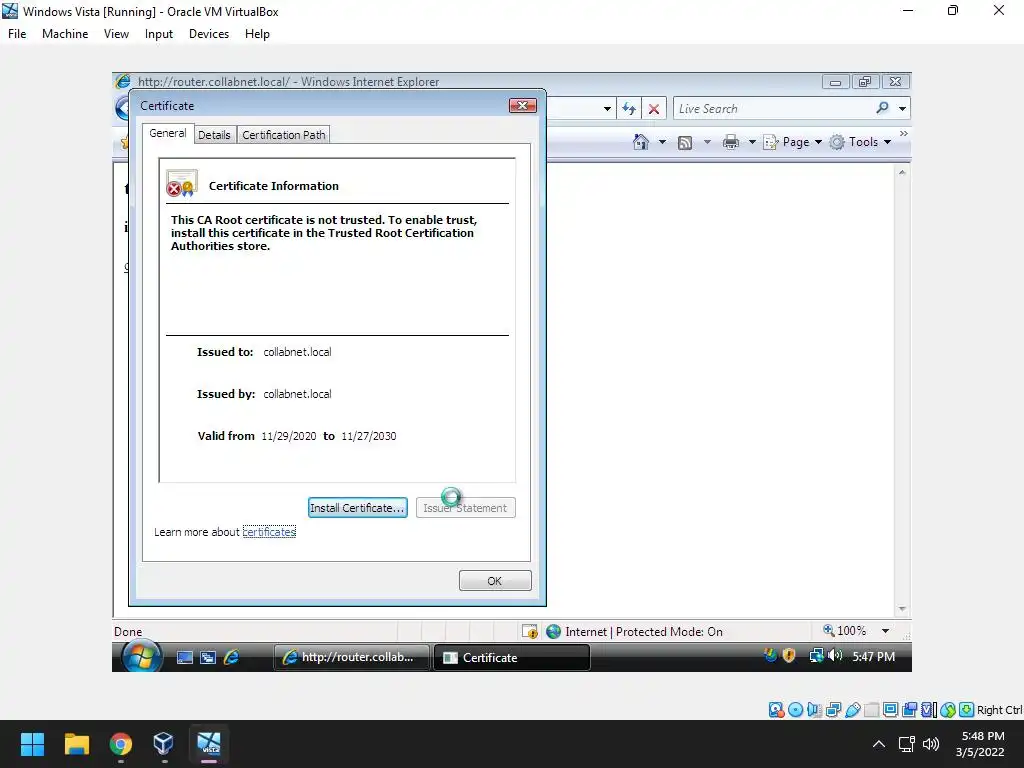Click the Internet zone globe icon
Viewport: 1024px width, 768px height.
pos(554,632)
